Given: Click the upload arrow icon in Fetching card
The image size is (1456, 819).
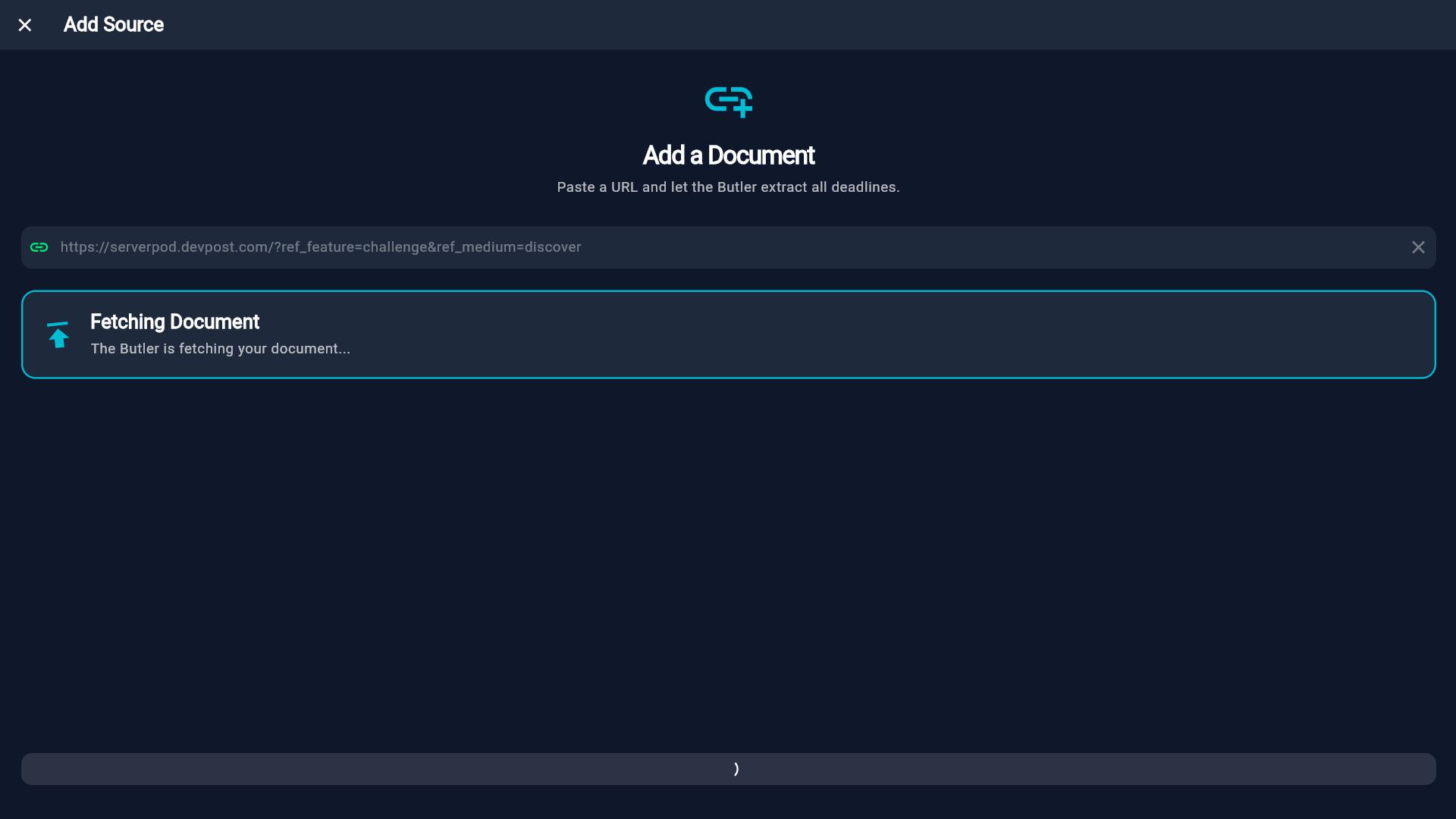Looking at the screenshot, I should [x=58, y=334].
